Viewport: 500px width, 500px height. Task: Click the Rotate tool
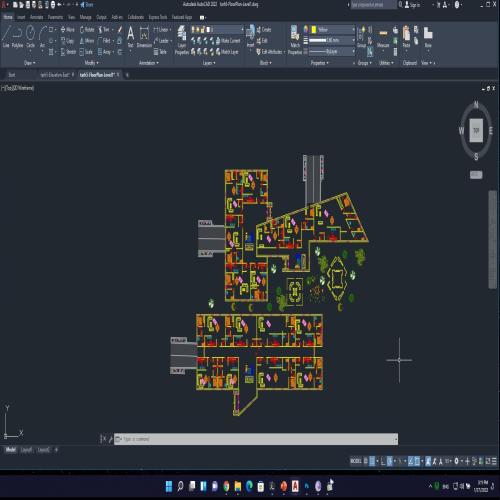(x=87, y=30)
